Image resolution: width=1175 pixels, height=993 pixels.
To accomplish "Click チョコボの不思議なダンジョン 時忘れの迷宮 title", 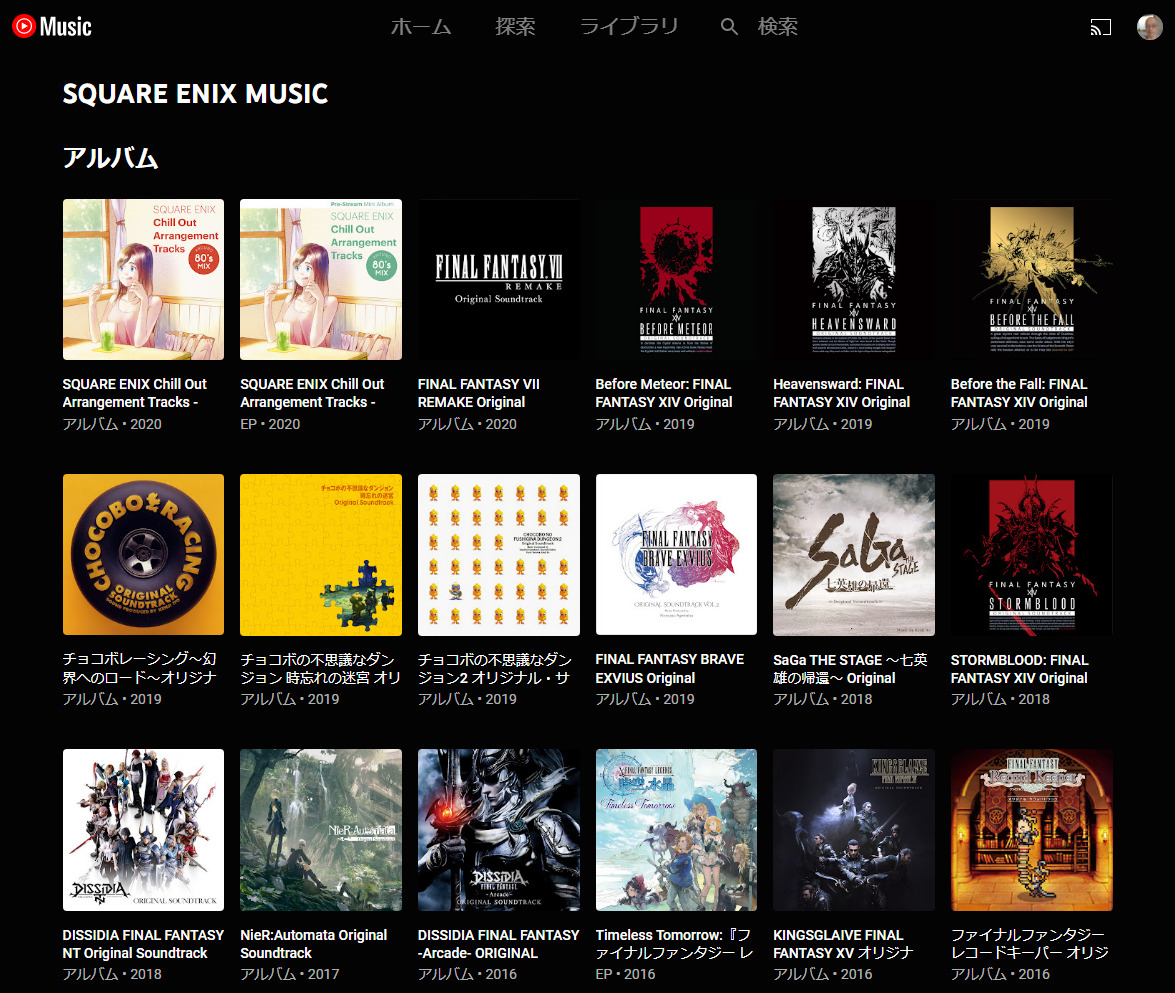I will (321, 668).
